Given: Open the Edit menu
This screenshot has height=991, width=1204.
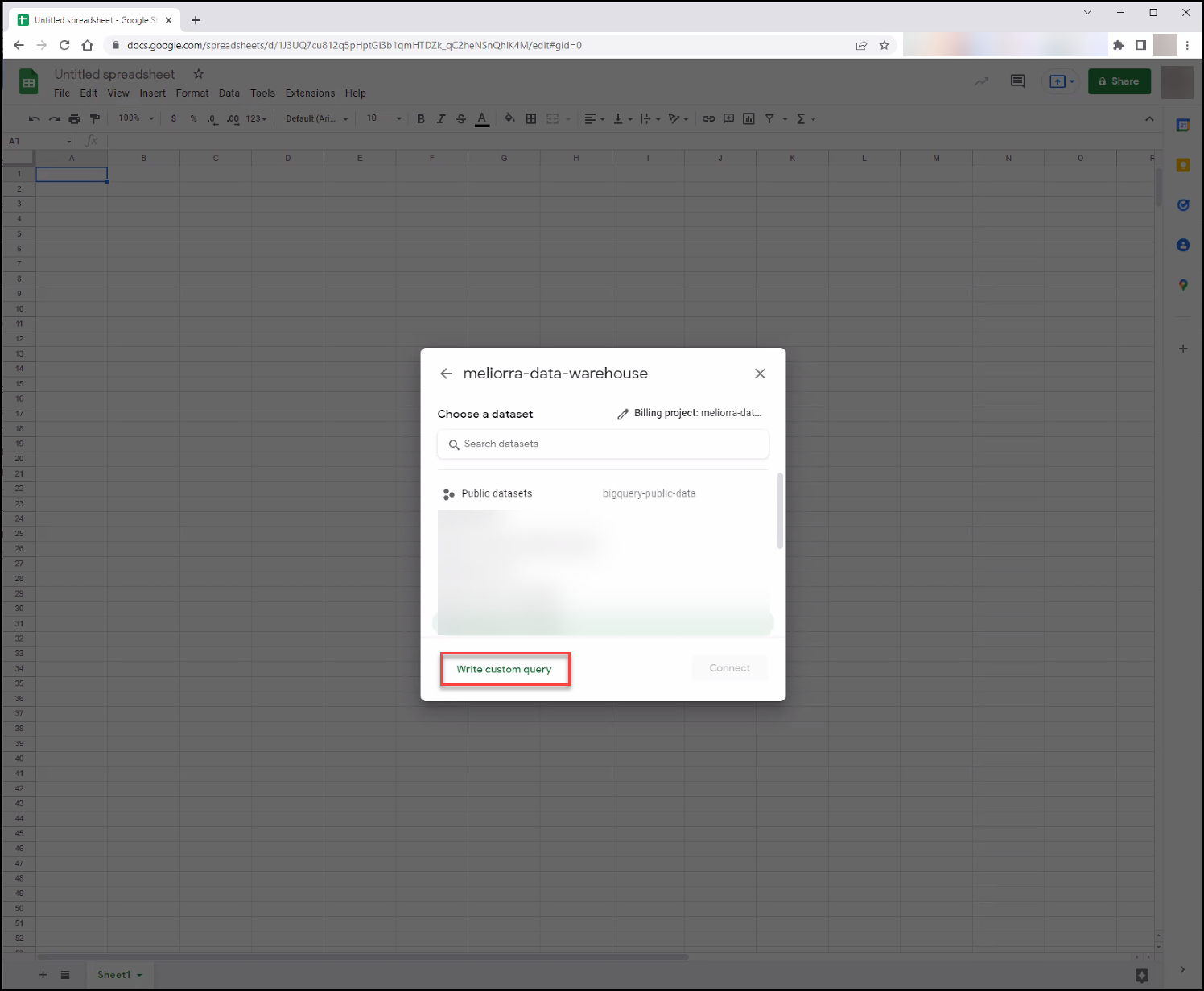Looking at the screenshot, I should (x=89, y=93).
